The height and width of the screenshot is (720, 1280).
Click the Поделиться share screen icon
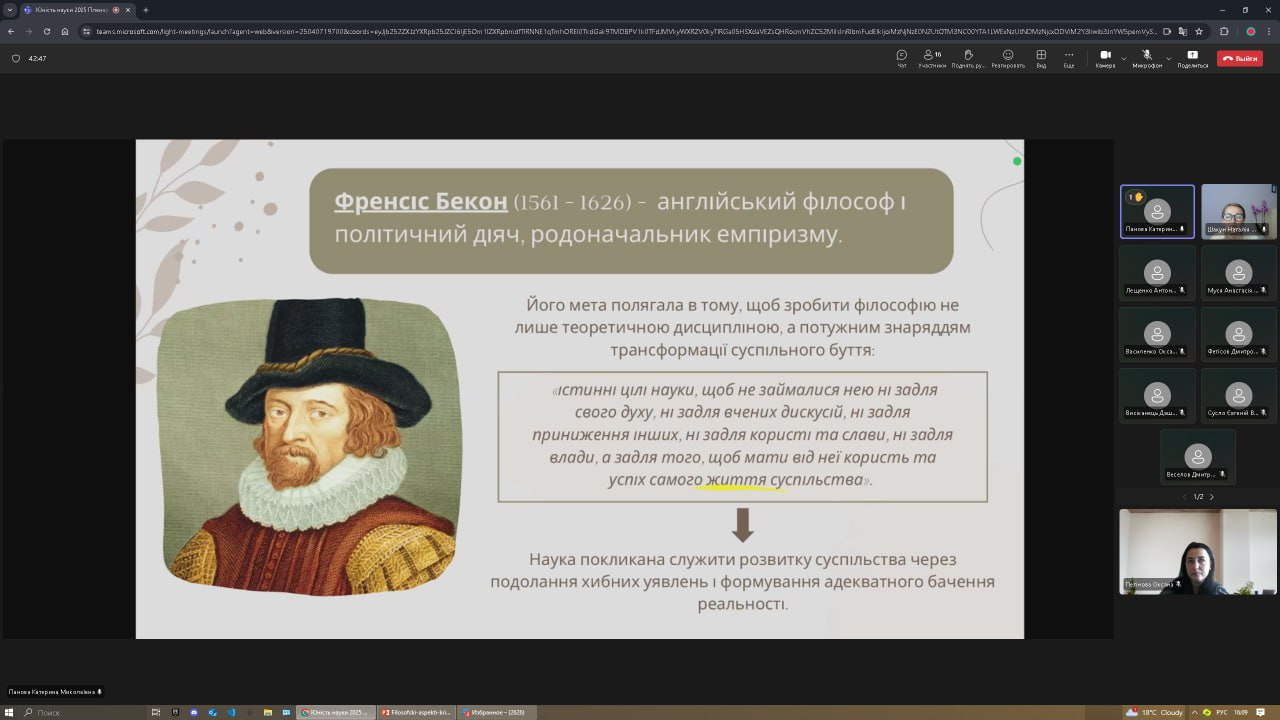pyautogui.click(x=1192, y=58)
